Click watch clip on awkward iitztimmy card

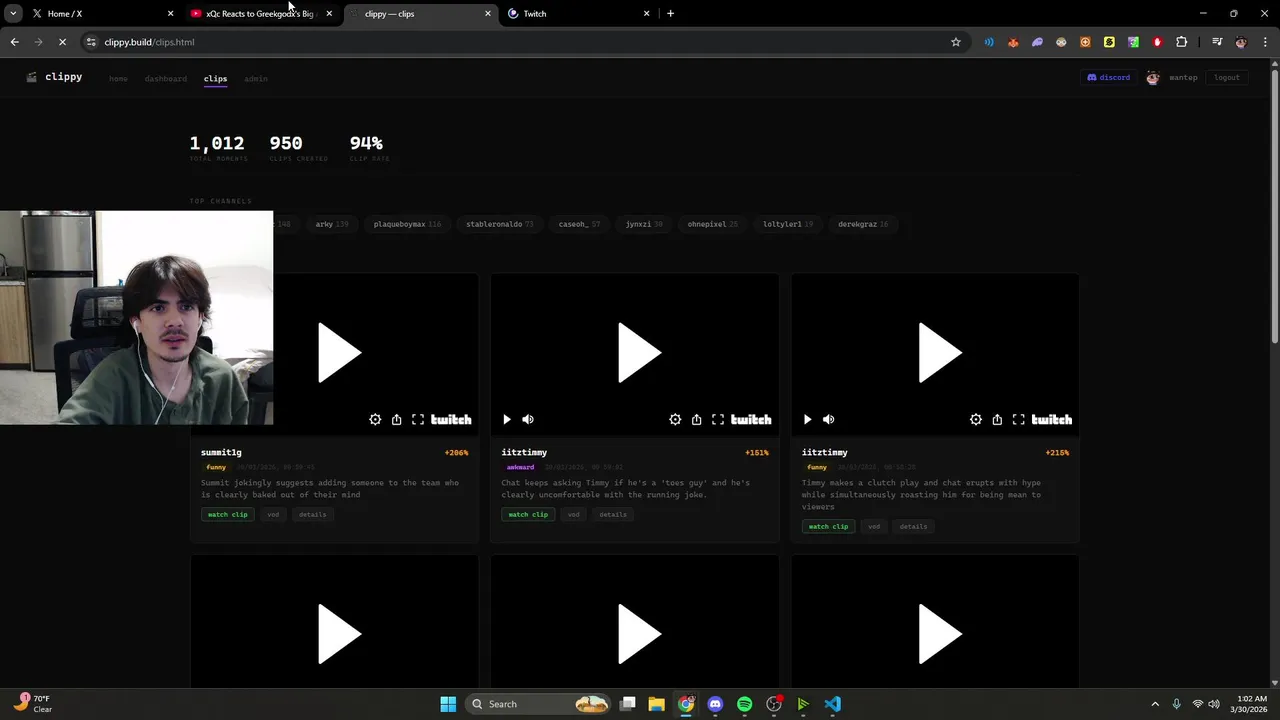pos(528,515)
